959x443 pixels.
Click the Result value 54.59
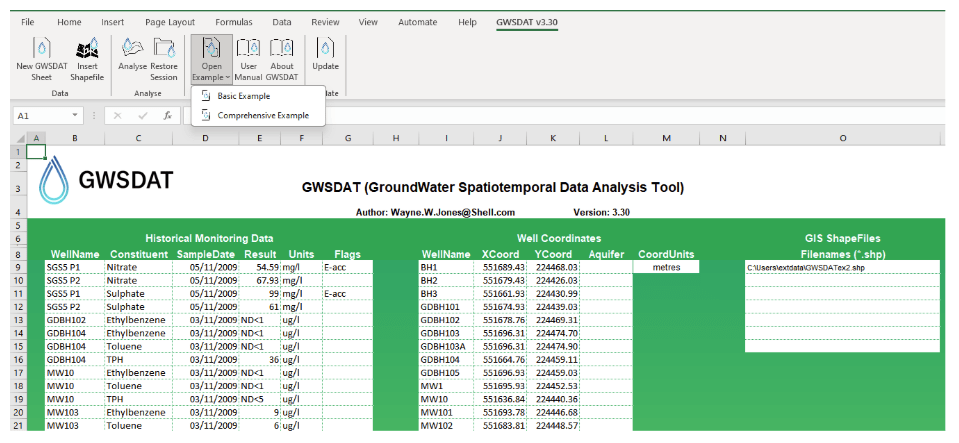260,267
